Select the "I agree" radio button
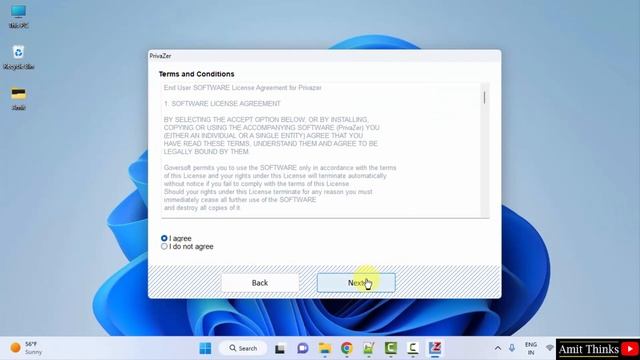This screenshot has width=640, height=360. 164,238
